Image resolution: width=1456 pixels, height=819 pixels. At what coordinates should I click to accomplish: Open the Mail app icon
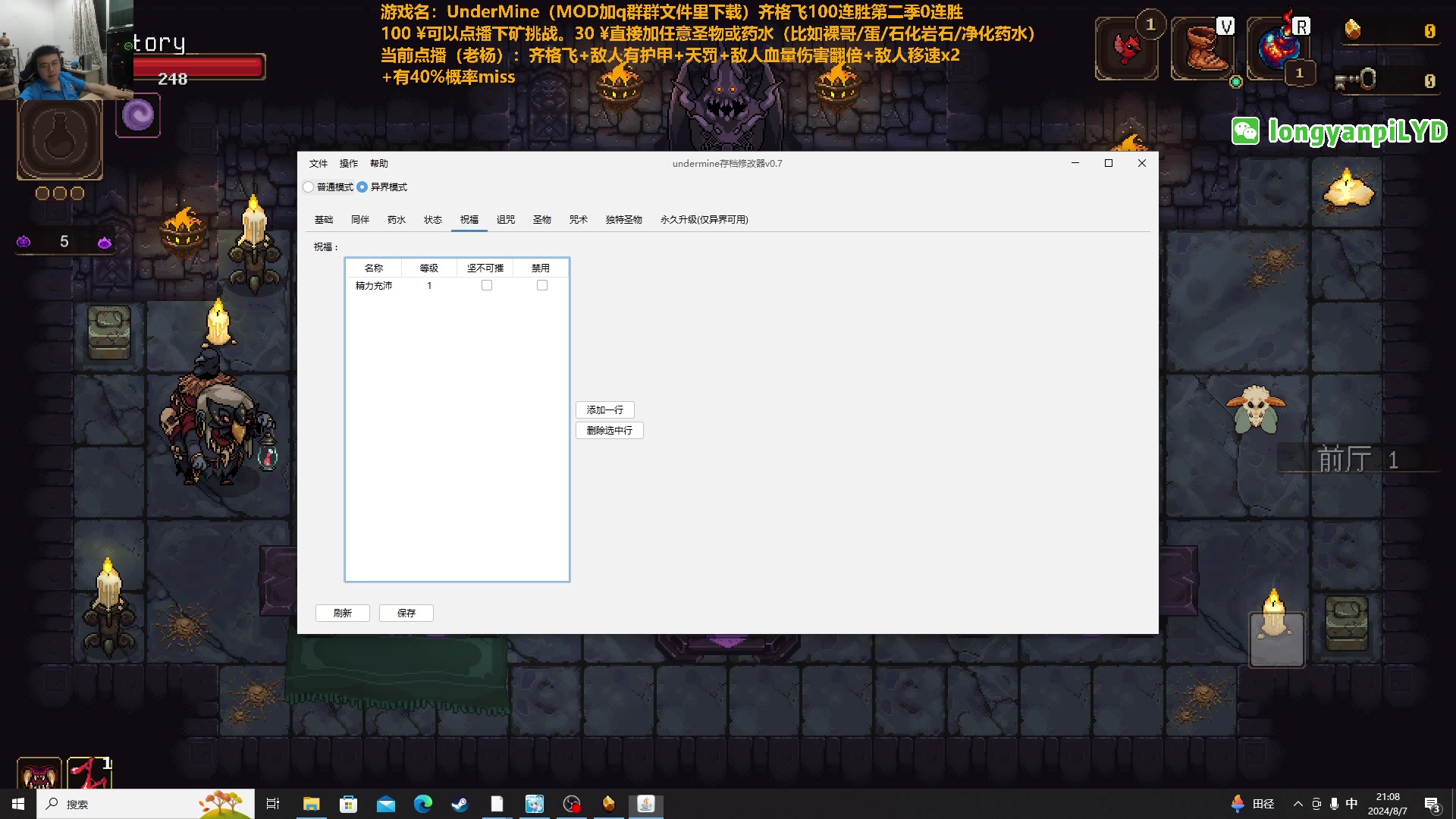pos(385,804)
